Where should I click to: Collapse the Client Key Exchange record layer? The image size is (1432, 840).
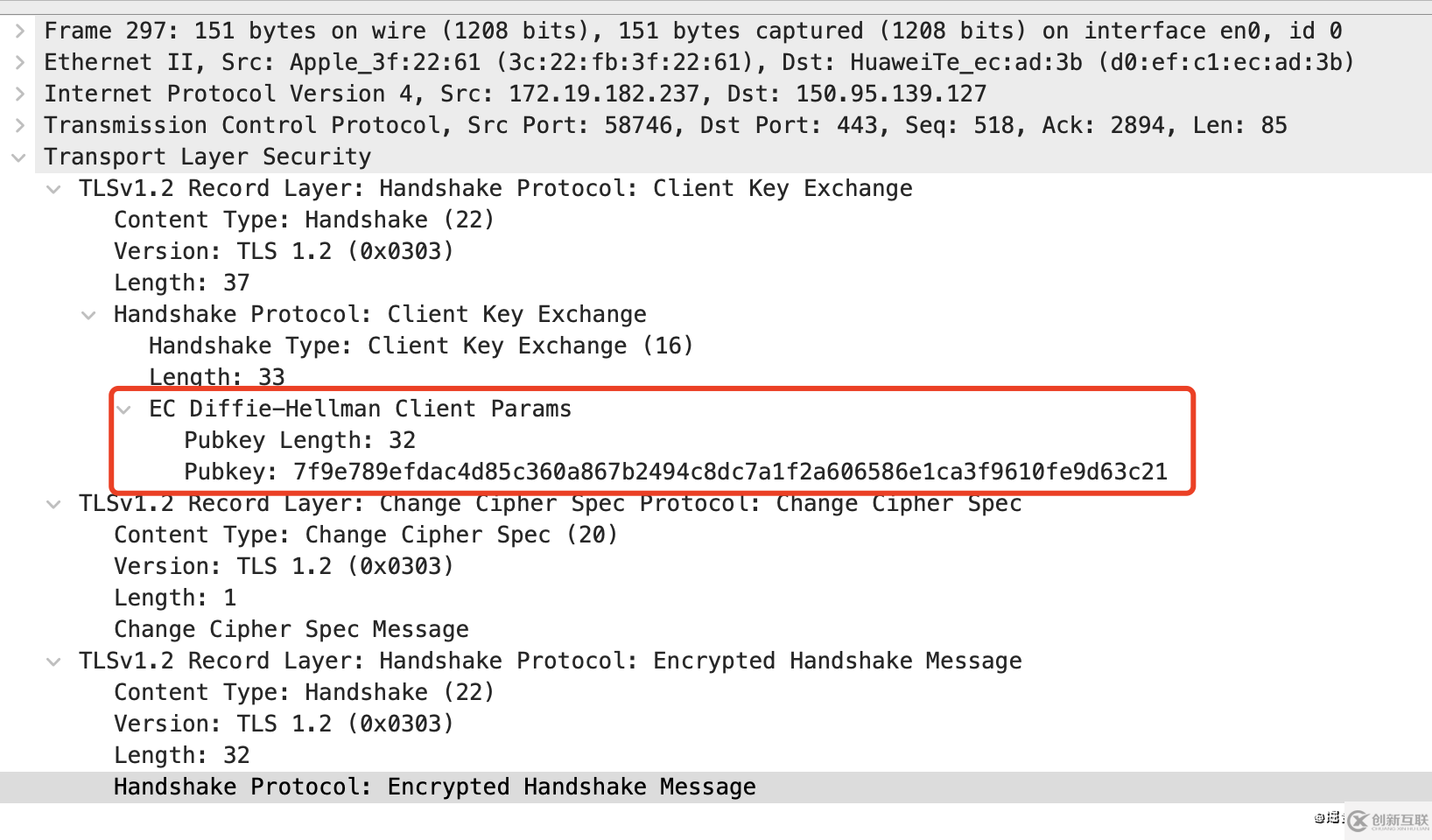[x=54, y=189]
